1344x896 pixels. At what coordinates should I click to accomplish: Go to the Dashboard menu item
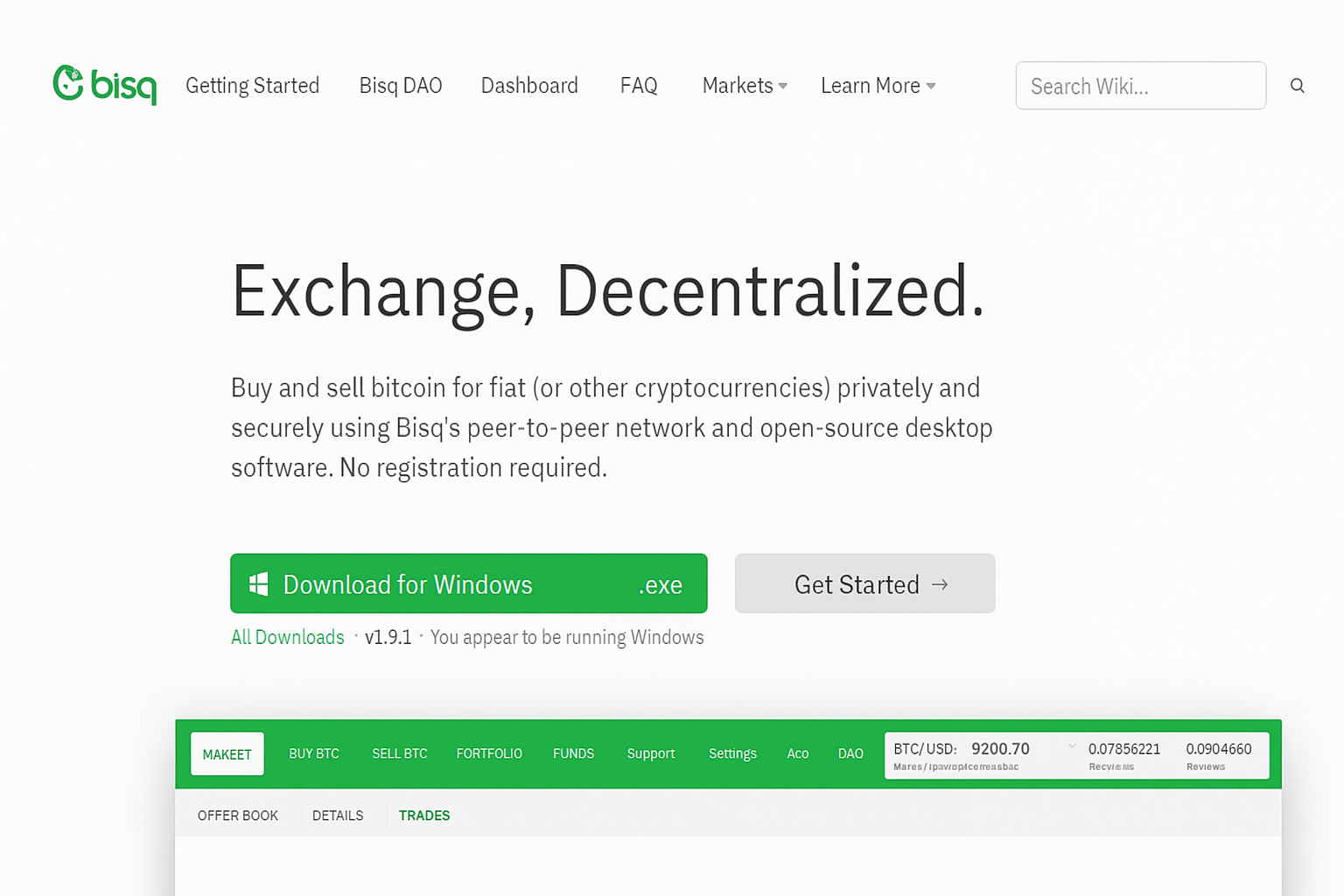[529, 85]
